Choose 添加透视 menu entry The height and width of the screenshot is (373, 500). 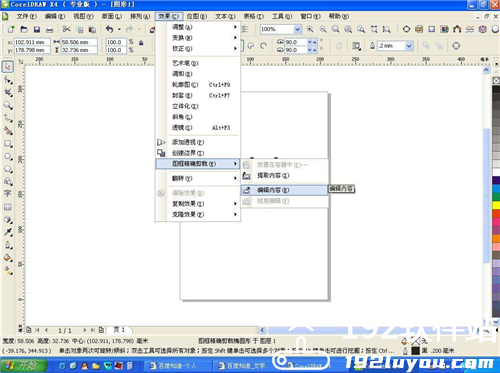pos(198,142)
